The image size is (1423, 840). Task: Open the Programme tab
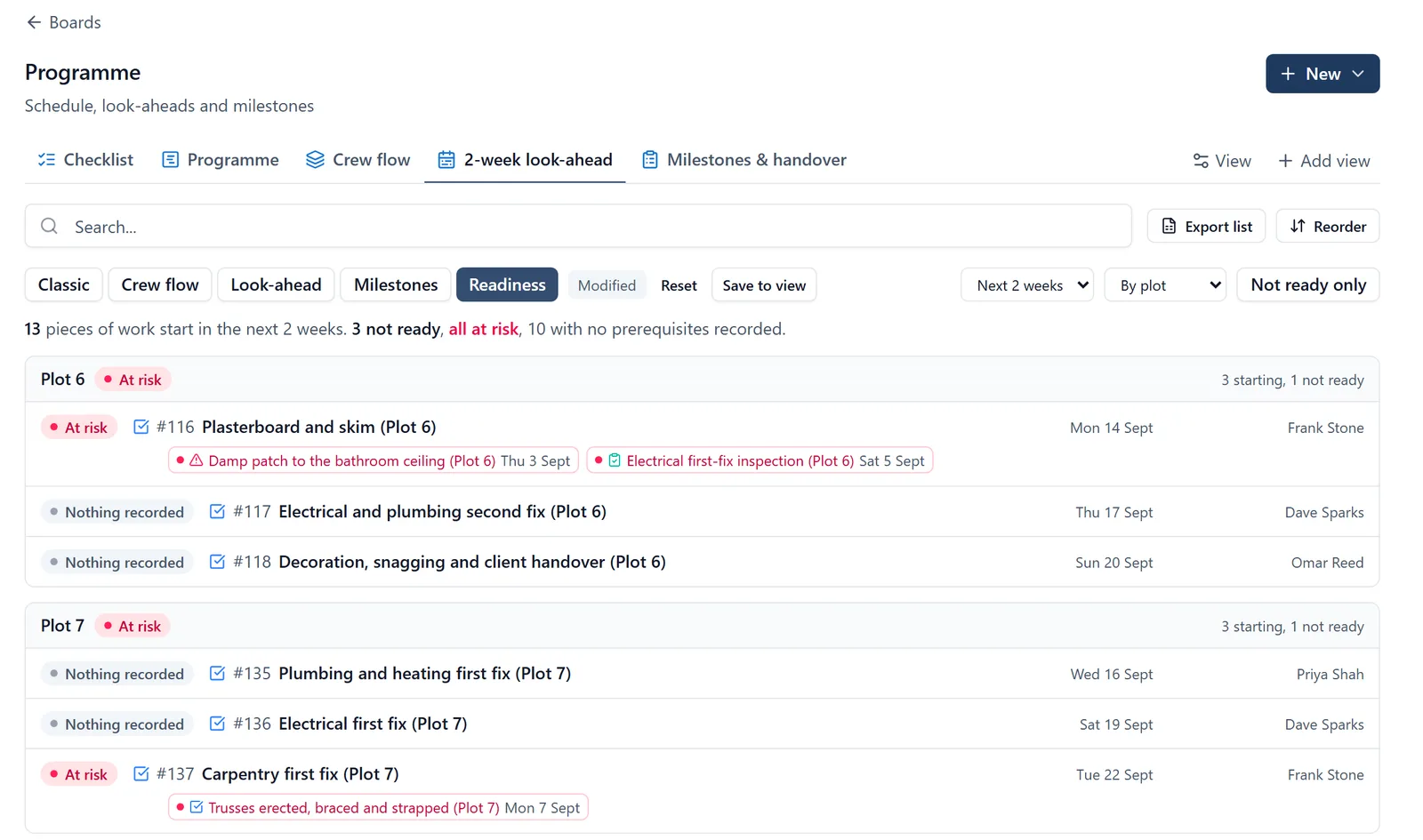point(221,160)
